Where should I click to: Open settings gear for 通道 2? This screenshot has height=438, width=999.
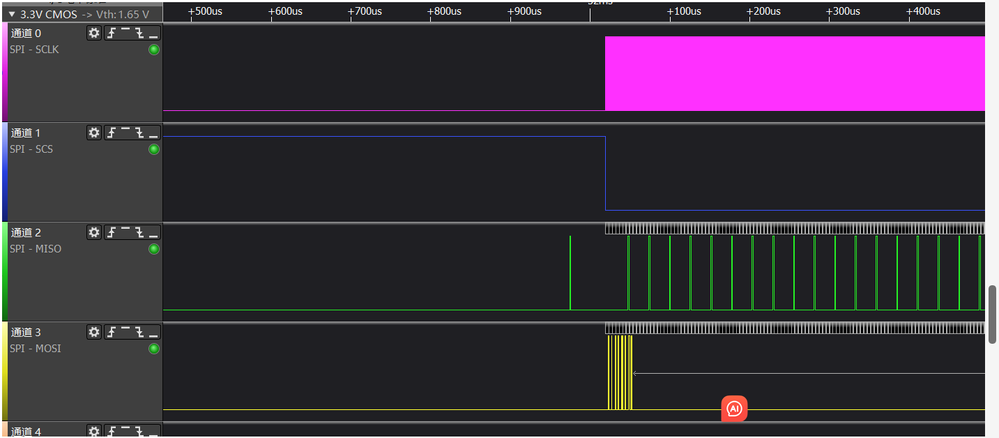point(94,232)
